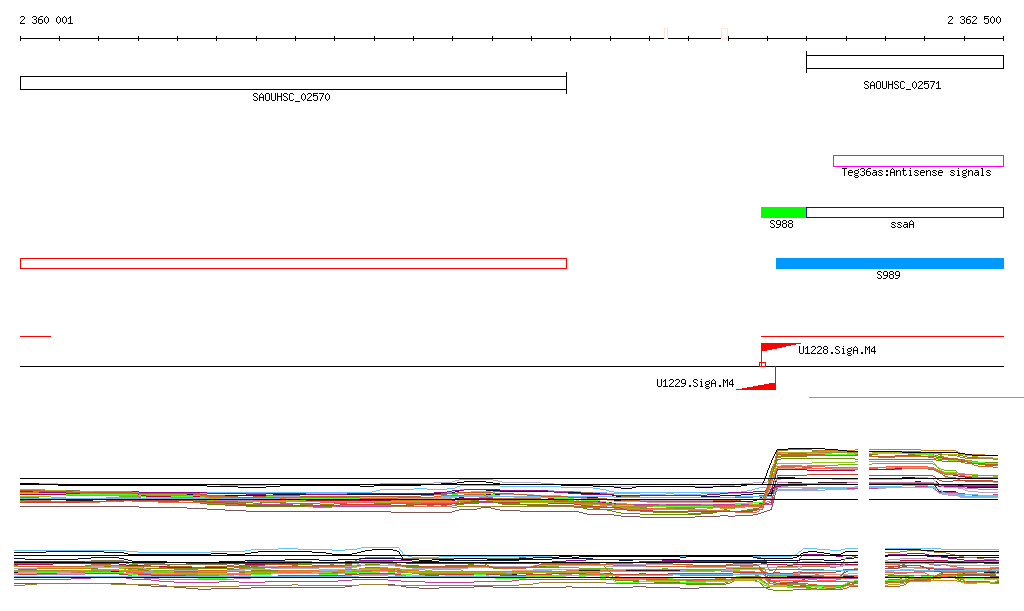Click the 2 362 500 end coordinate

[x=974, y=20]
